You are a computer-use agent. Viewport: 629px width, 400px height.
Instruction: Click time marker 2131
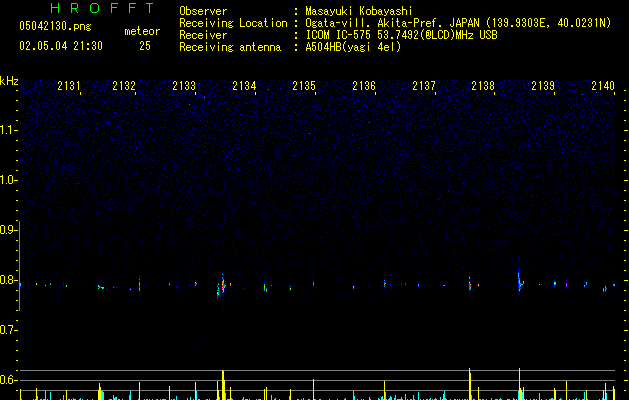tap(69, 85)
